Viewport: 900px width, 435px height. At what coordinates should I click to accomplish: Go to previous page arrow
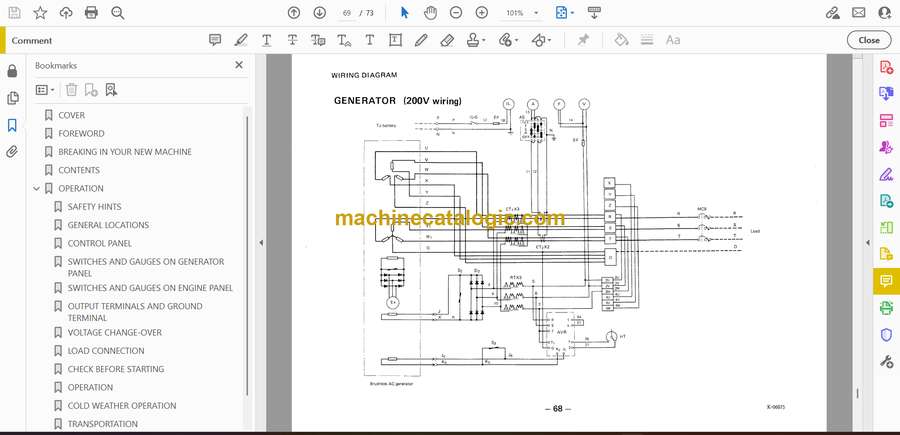pyautogui.click(x=294, y=13)
